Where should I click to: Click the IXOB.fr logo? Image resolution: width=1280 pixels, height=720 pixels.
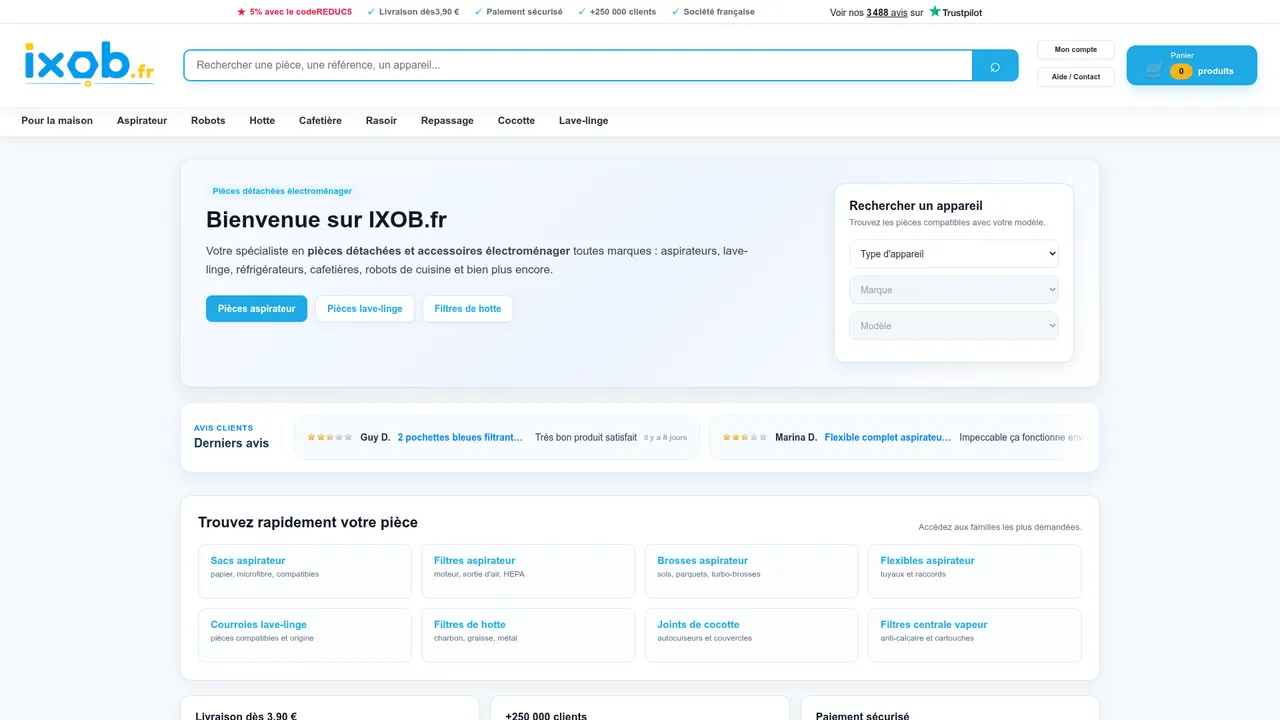coord(89,63)
